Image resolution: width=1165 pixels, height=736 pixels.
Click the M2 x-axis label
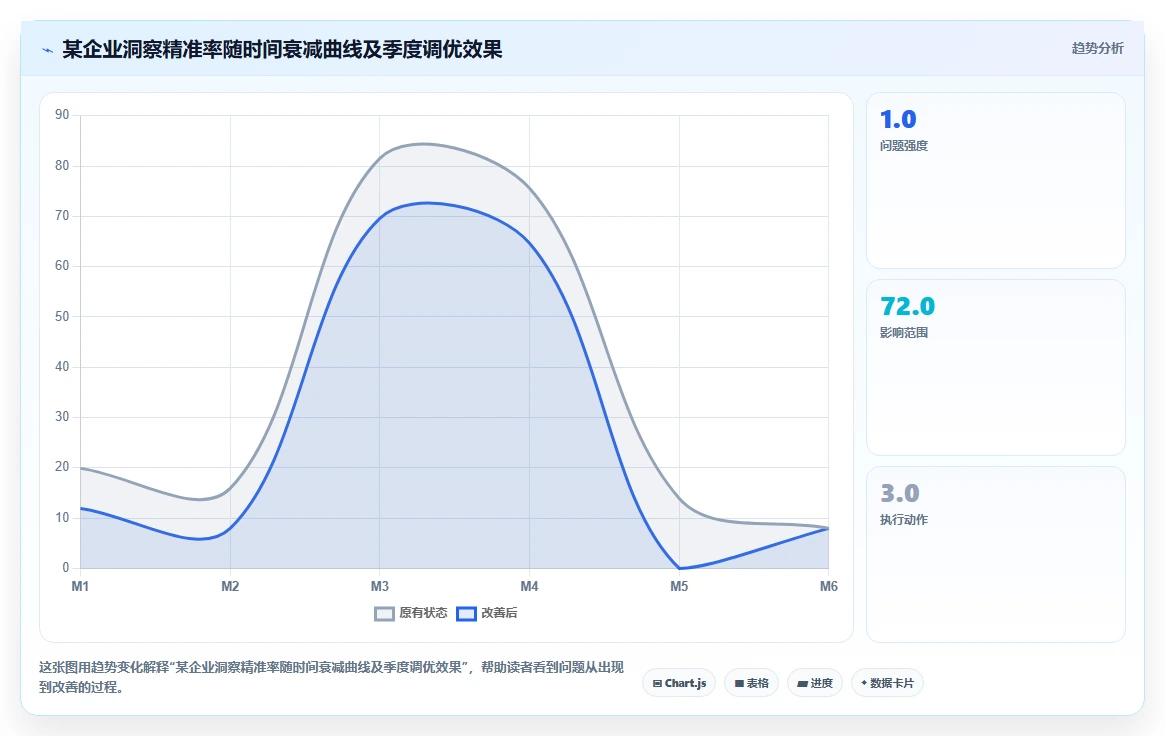point(230,587)
